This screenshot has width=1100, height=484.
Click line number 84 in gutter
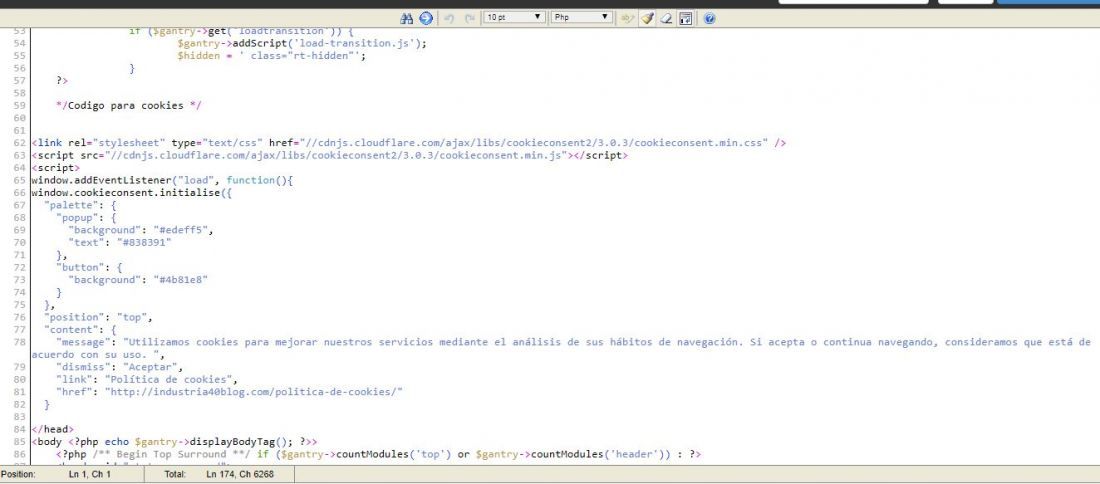coord(20,429)
